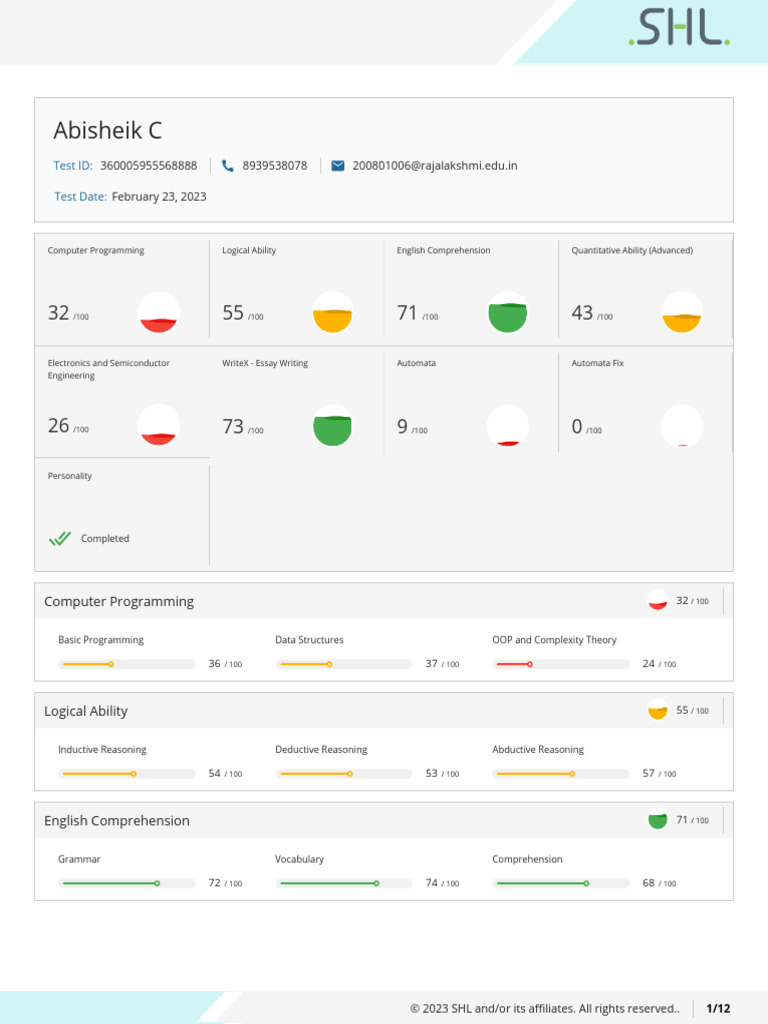Click the WriteX Essay Writing green gauge
The image size is (768, 1024).
click(x=333, y=425)
